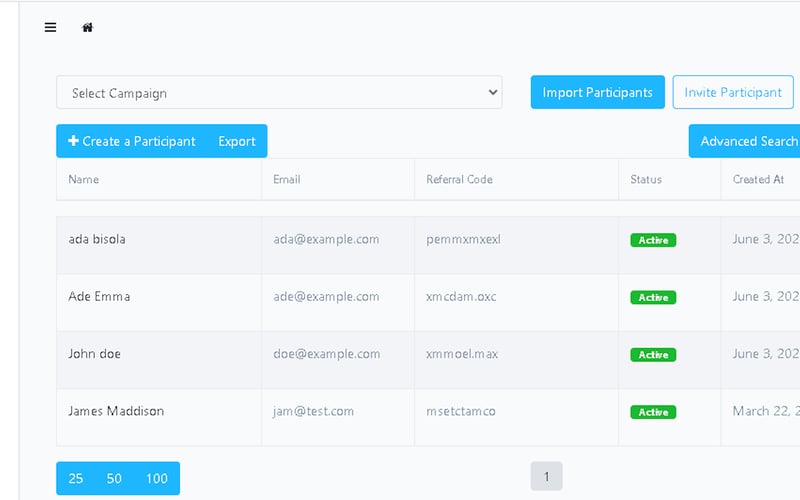Click email doe@example.com

[x=327, y=354]
